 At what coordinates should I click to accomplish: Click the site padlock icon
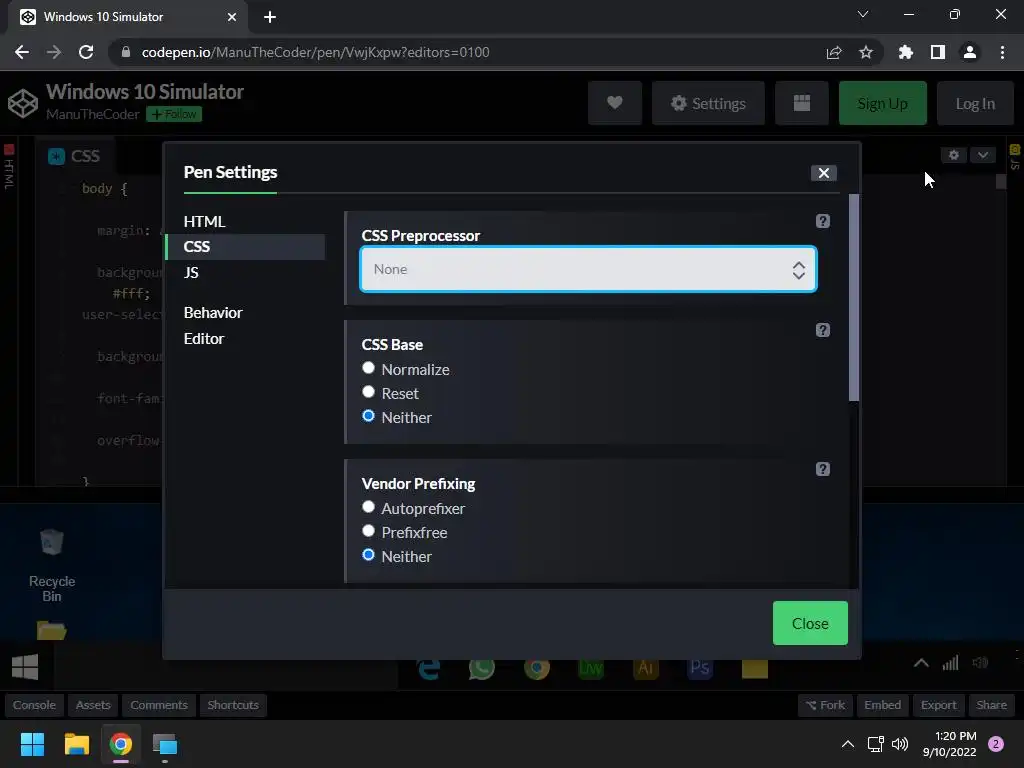[x=125, y=52]
